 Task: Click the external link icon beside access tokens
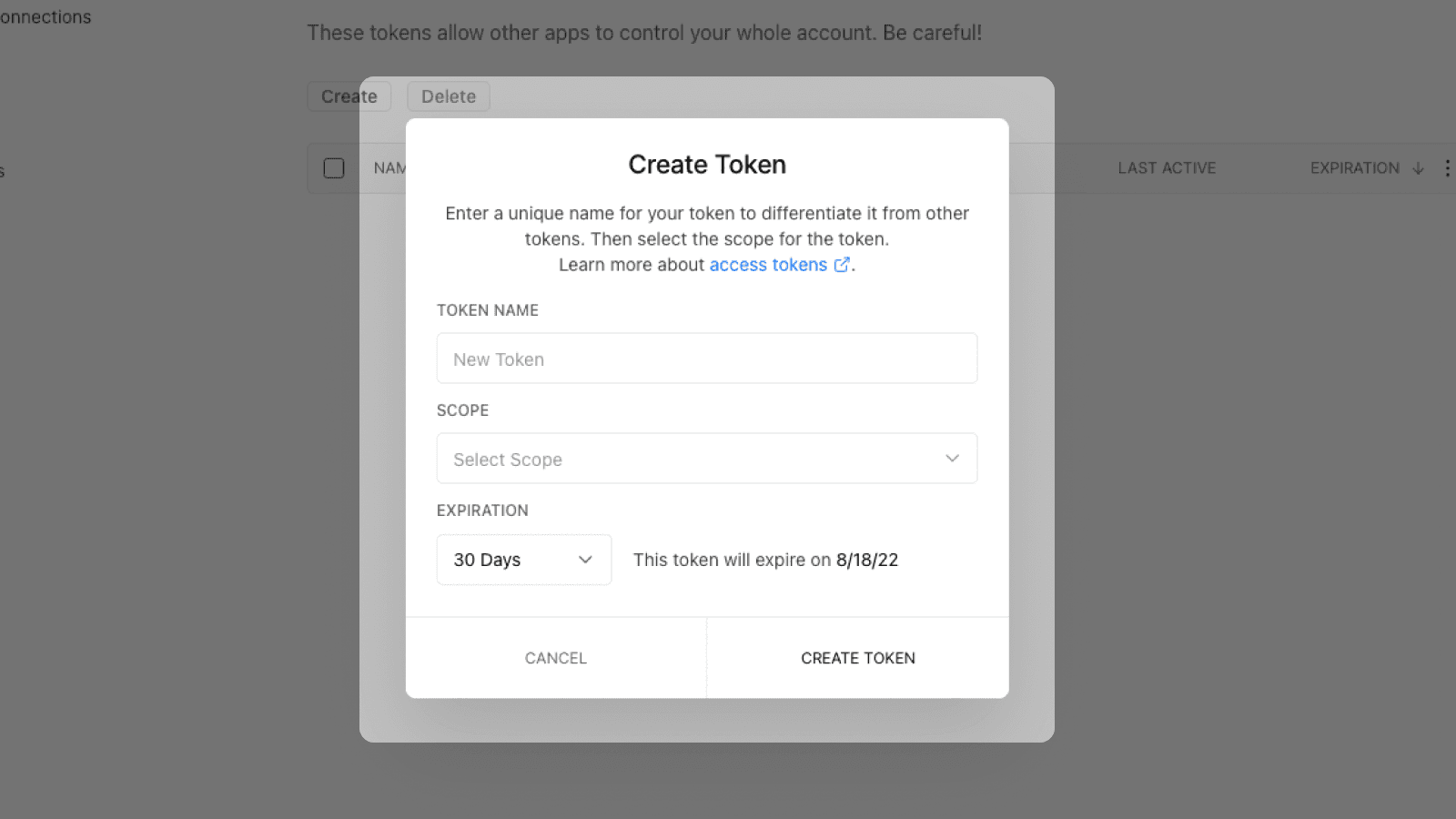coord(842,265)
